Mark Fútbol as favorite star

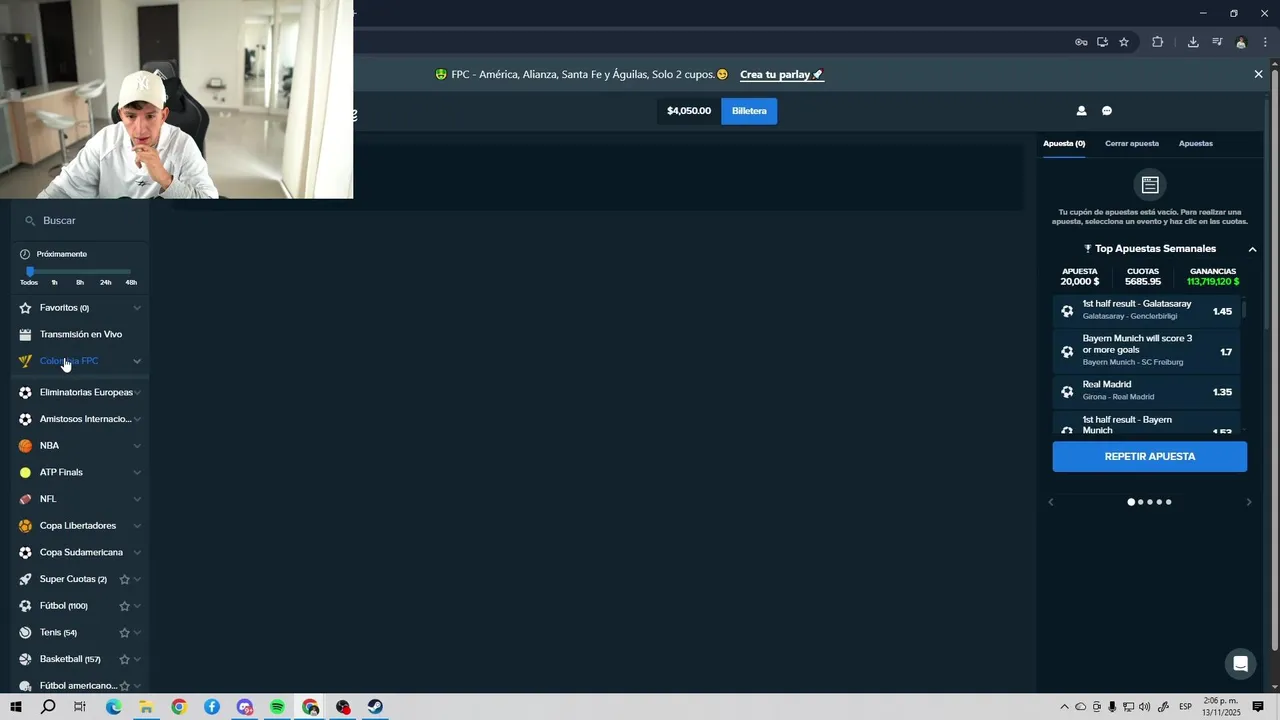(125, 606)
